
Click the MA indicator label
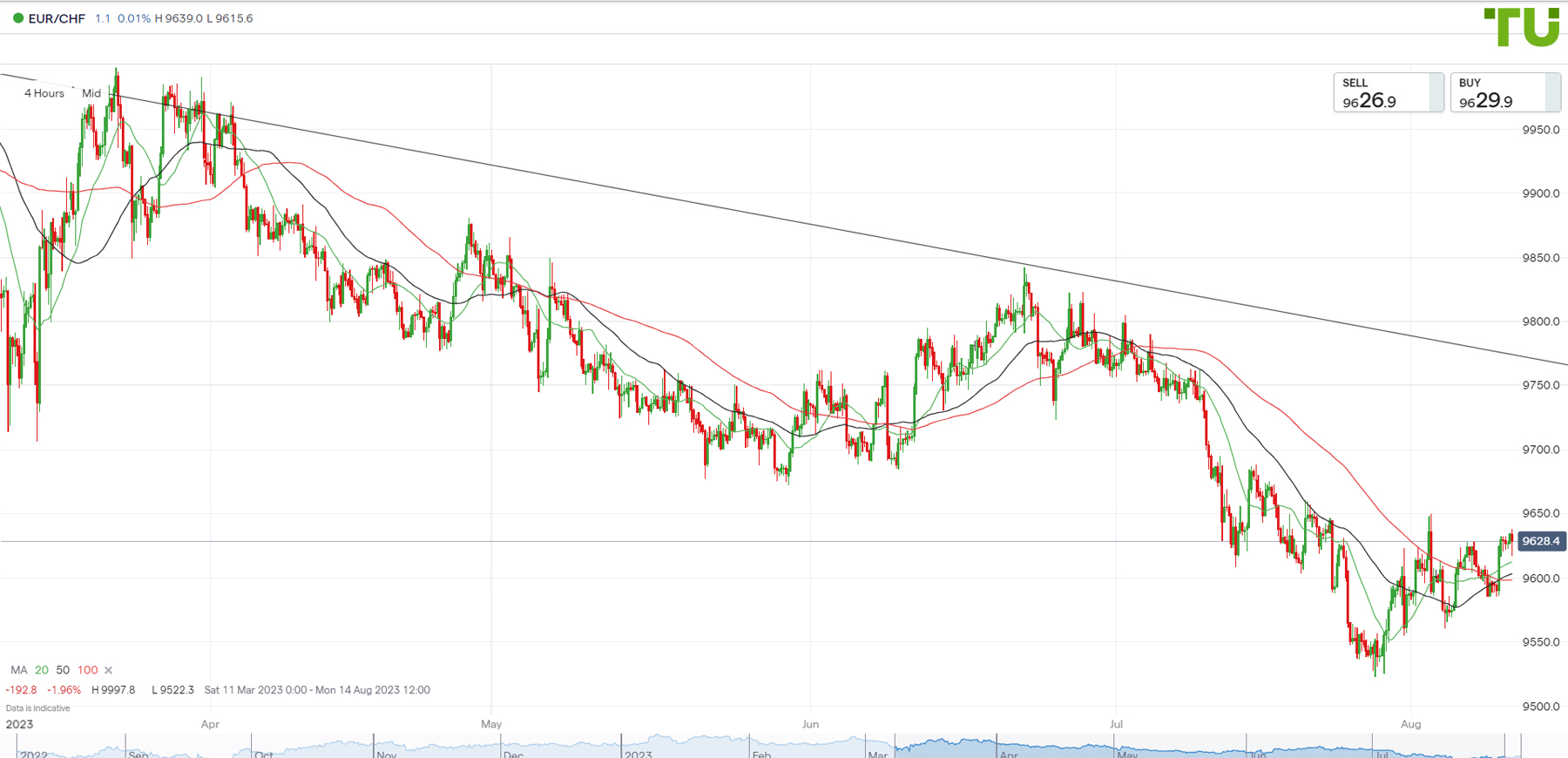(19, 670)
